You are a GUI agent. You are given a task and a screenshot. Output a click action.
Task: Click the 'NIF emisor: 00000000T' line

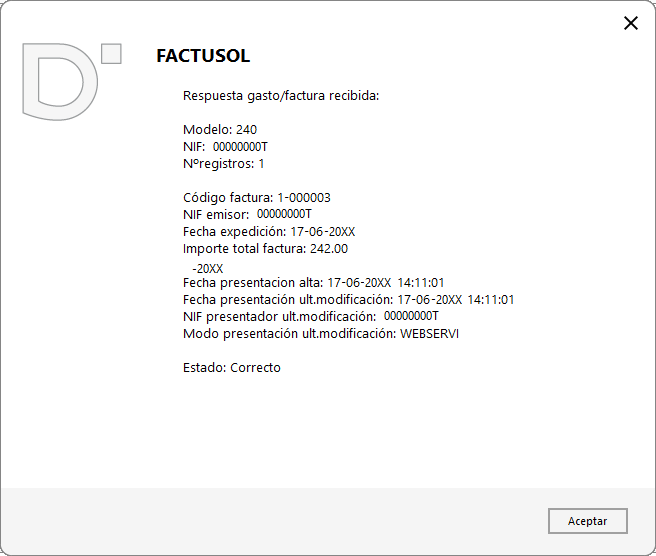(x=247, y=214)
